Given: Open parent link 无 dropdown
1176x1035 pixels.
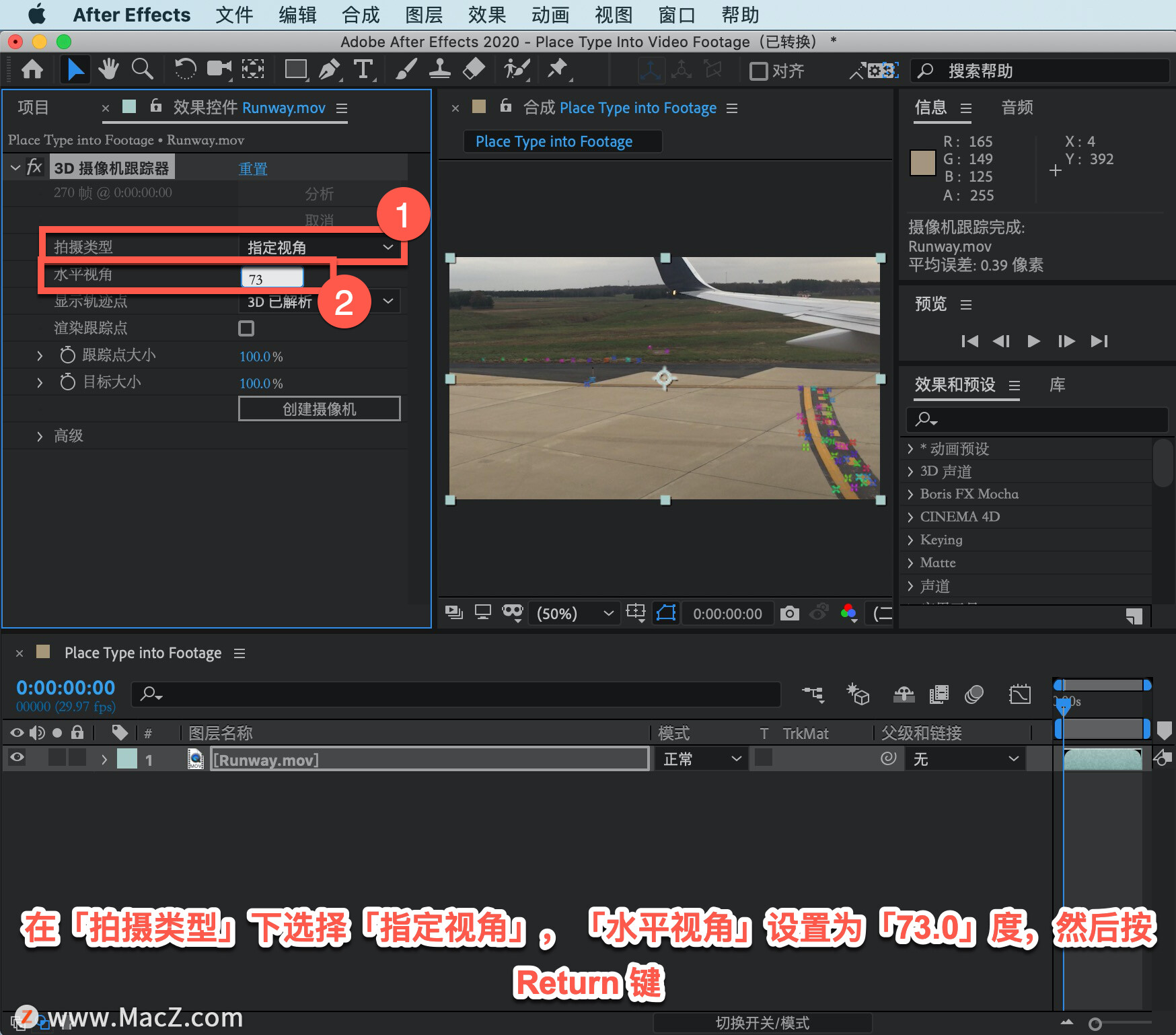Looking at the screenshot, I should (965, 759).
